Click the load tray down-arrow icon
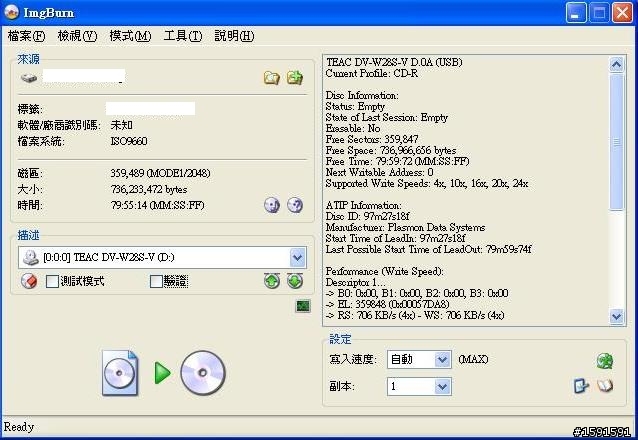638x440 pixels. click(x=295, y=280)
